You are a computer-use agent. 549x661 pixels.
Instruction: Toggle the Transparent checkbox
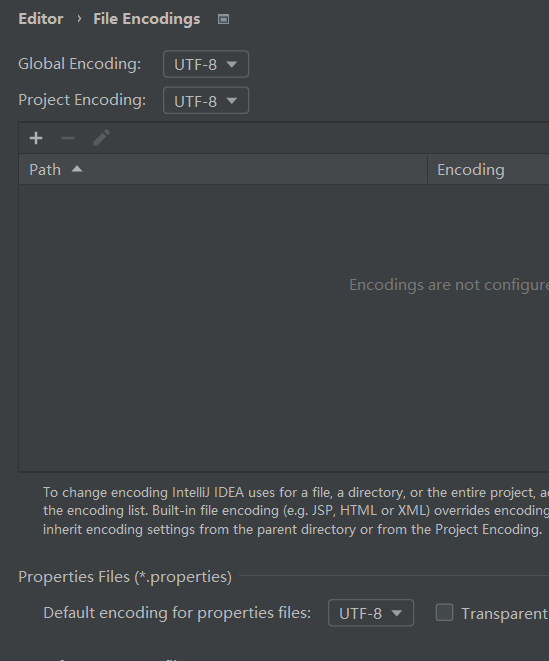[x=444, y=613]
